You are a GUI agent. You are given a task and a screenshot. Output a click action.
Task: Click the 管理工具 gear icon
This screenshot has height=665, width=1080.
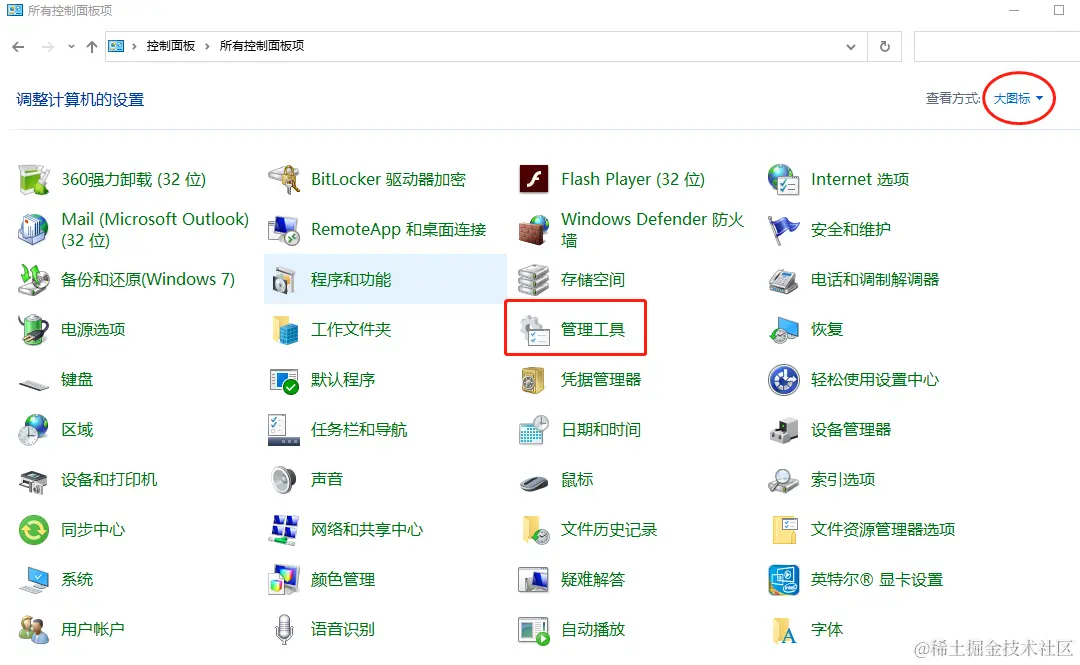coord(534,329)
